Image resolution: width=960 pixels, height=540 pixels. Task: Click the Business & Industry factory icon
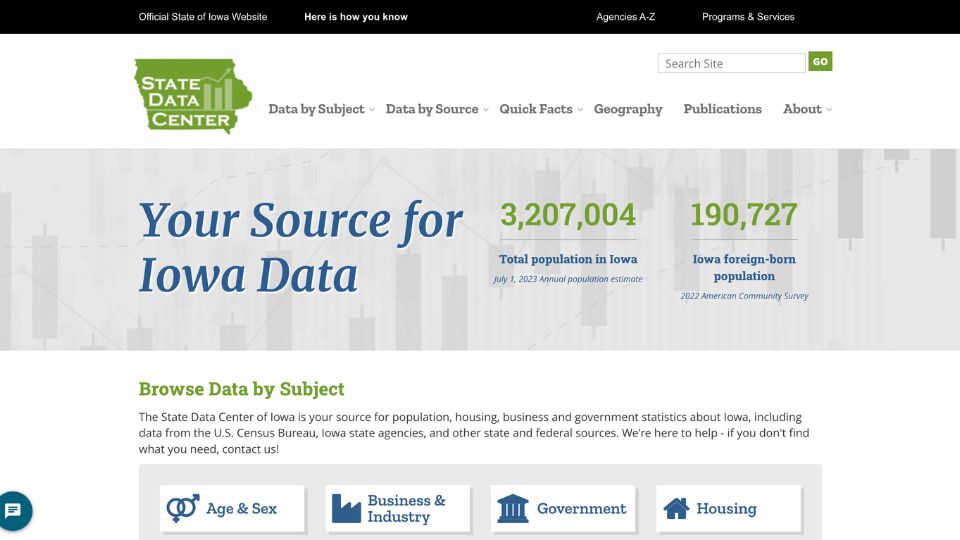click(346, 509)
